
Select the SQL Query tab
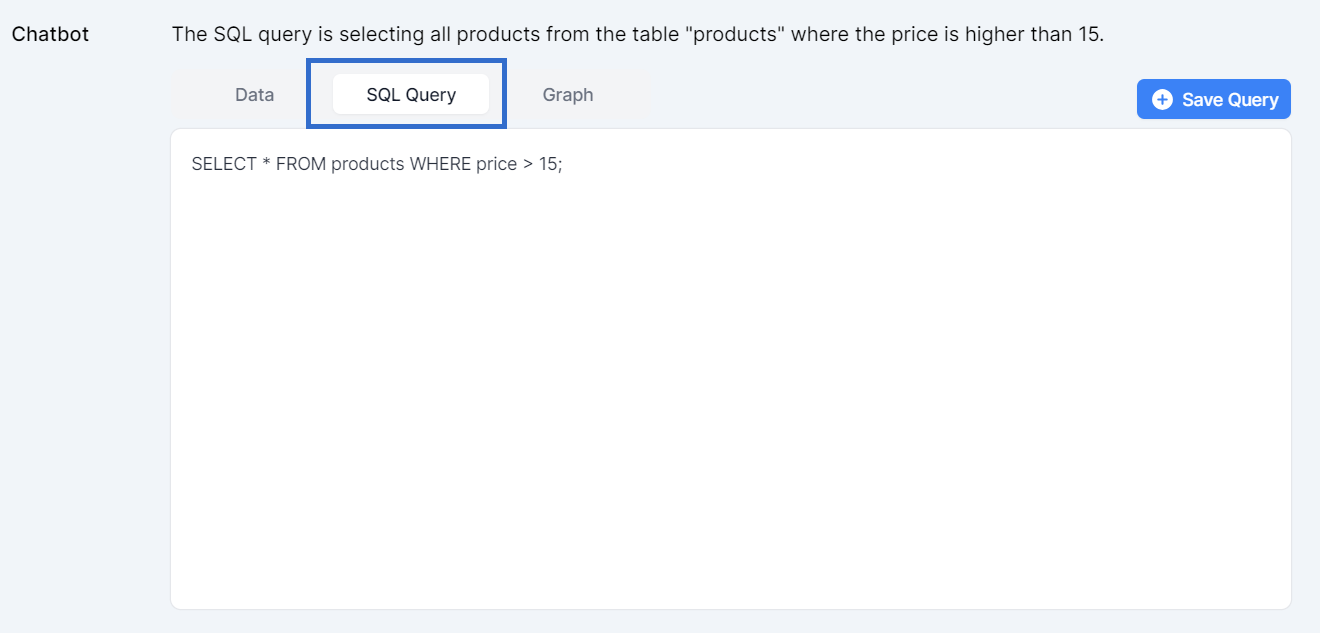pos(411,95)
